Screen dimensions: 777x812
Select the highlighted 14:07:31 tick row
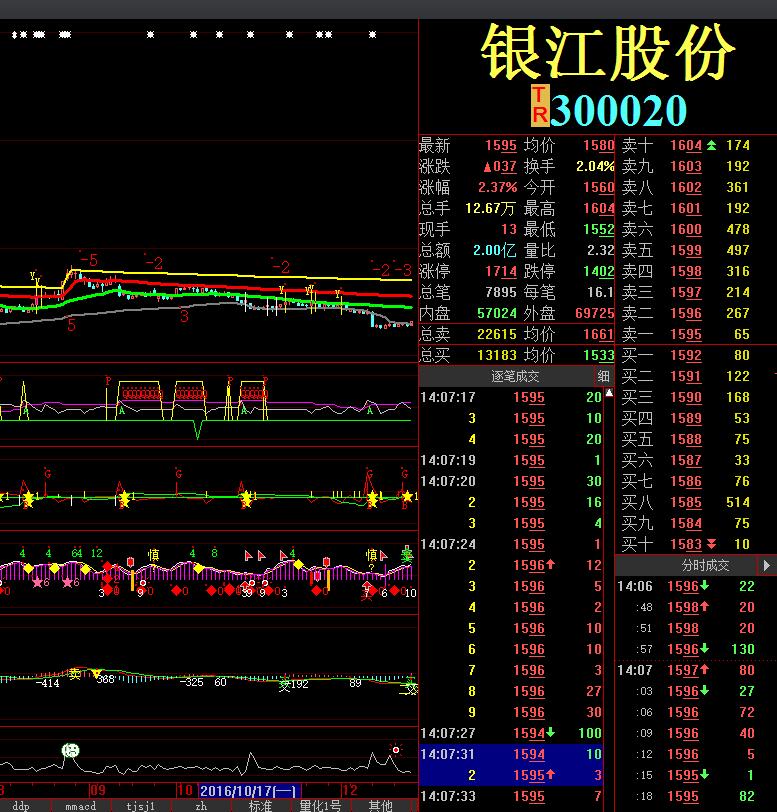pos(511,754)
